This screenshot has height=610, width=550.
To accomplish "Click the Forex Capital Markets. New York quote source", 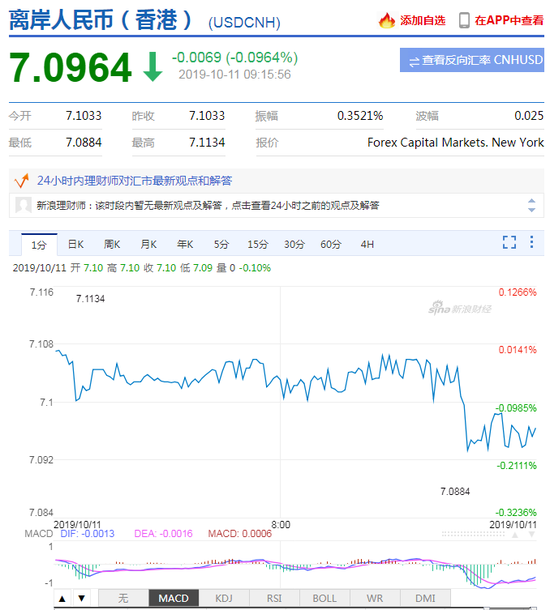I will [x=455, y=142].
